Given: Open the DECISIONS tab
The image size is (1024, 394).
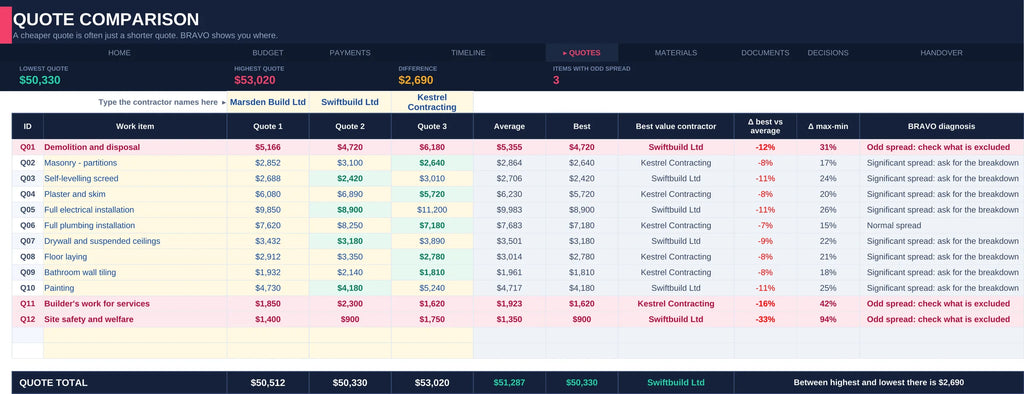Looking at the screenshot, I should (x=828, y=53).
